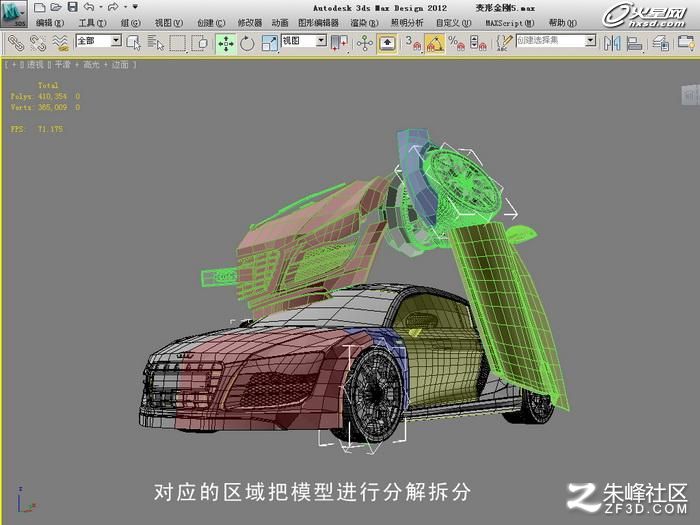
Task: Click the Align tool icon
Action: [x=634, y=43]
